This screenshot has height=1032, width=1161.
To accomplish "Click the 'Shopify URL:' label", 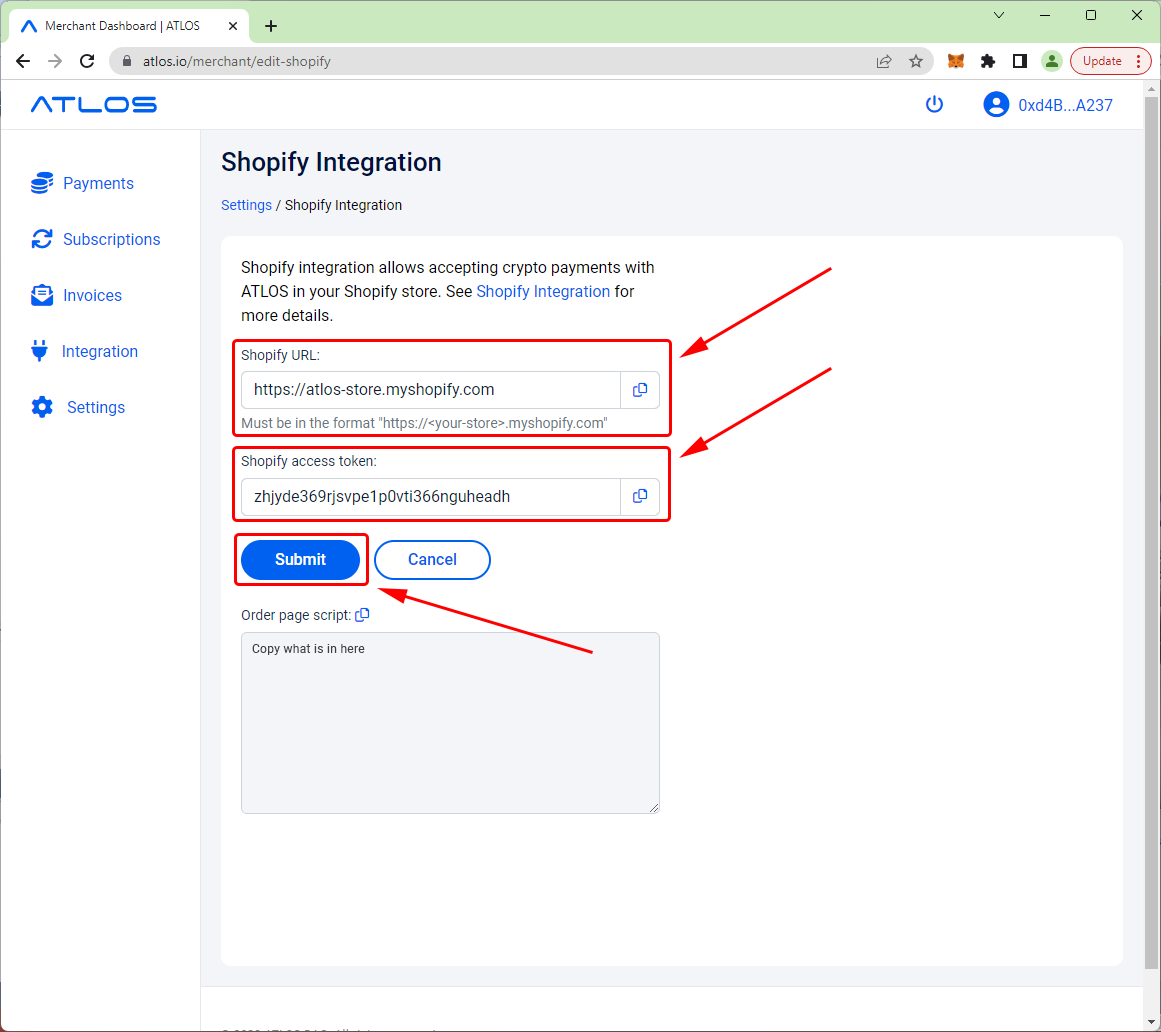I will [281, 355].
